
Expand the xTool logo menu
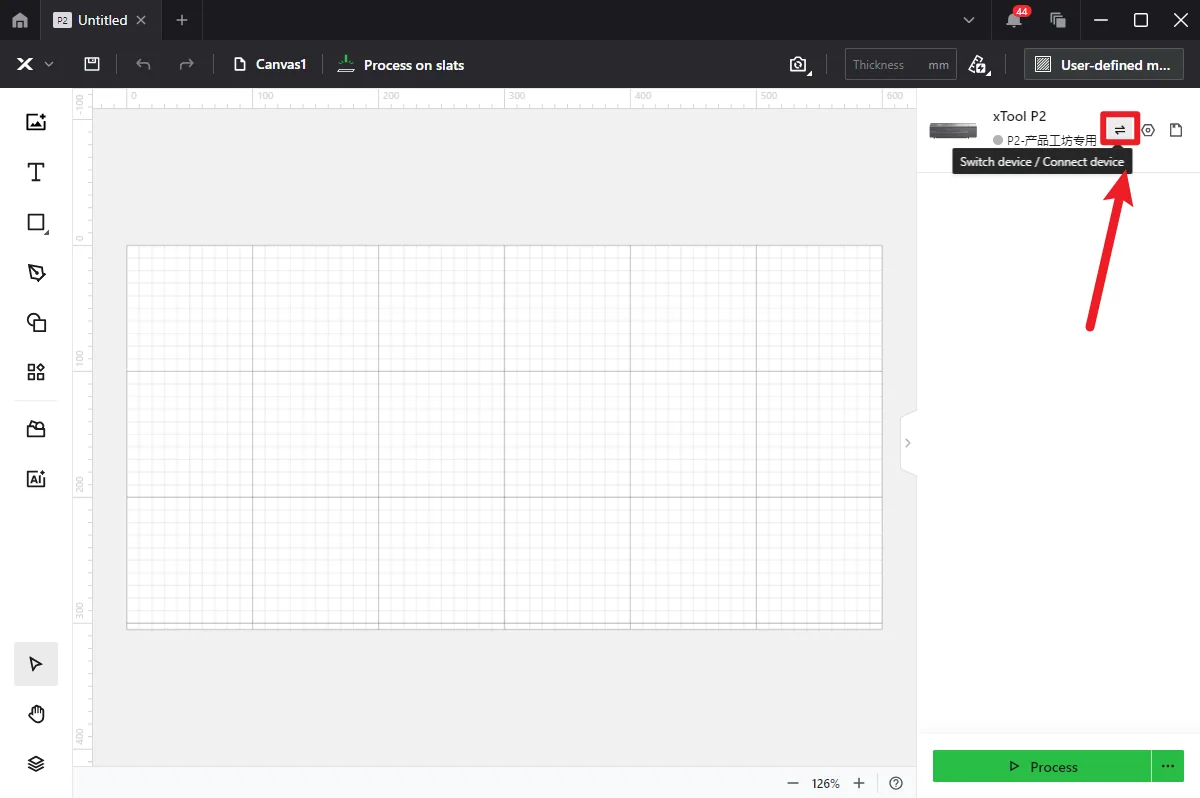[35, 64]
